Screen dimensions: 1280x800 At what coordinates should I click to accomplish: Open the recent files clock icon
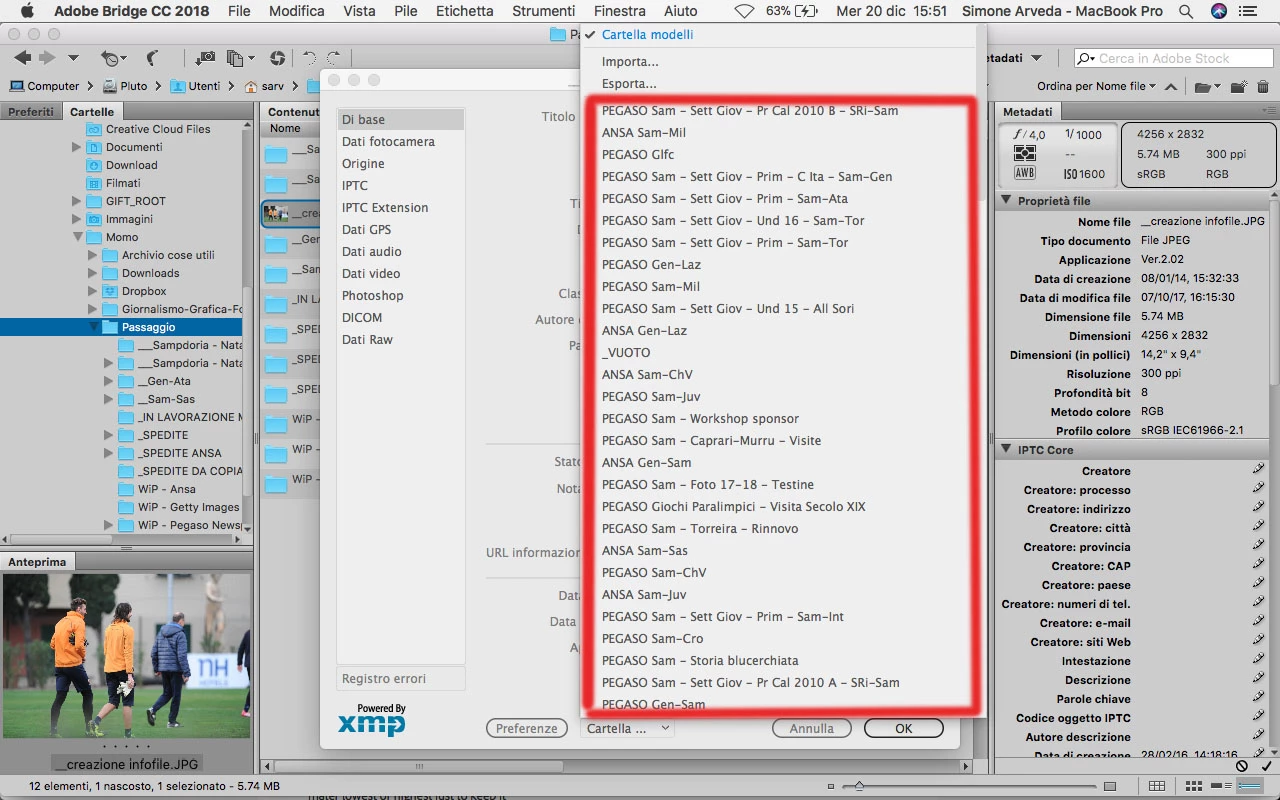pos(110,58)
